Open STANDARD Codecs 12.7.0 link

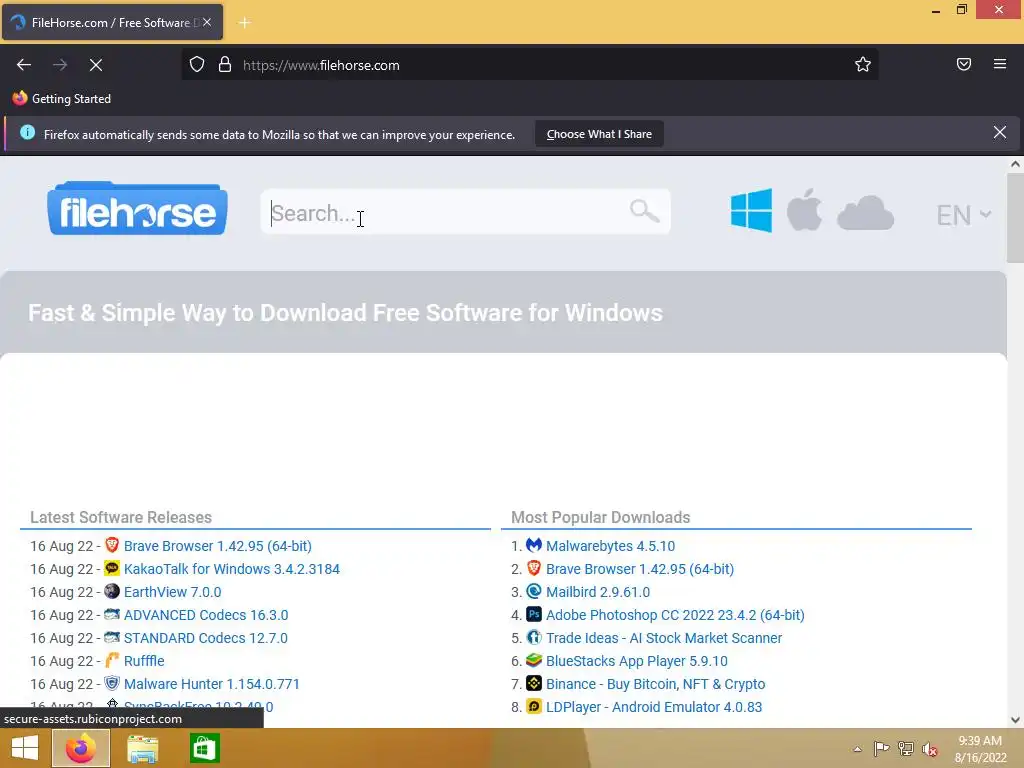(x=206, y=638)
